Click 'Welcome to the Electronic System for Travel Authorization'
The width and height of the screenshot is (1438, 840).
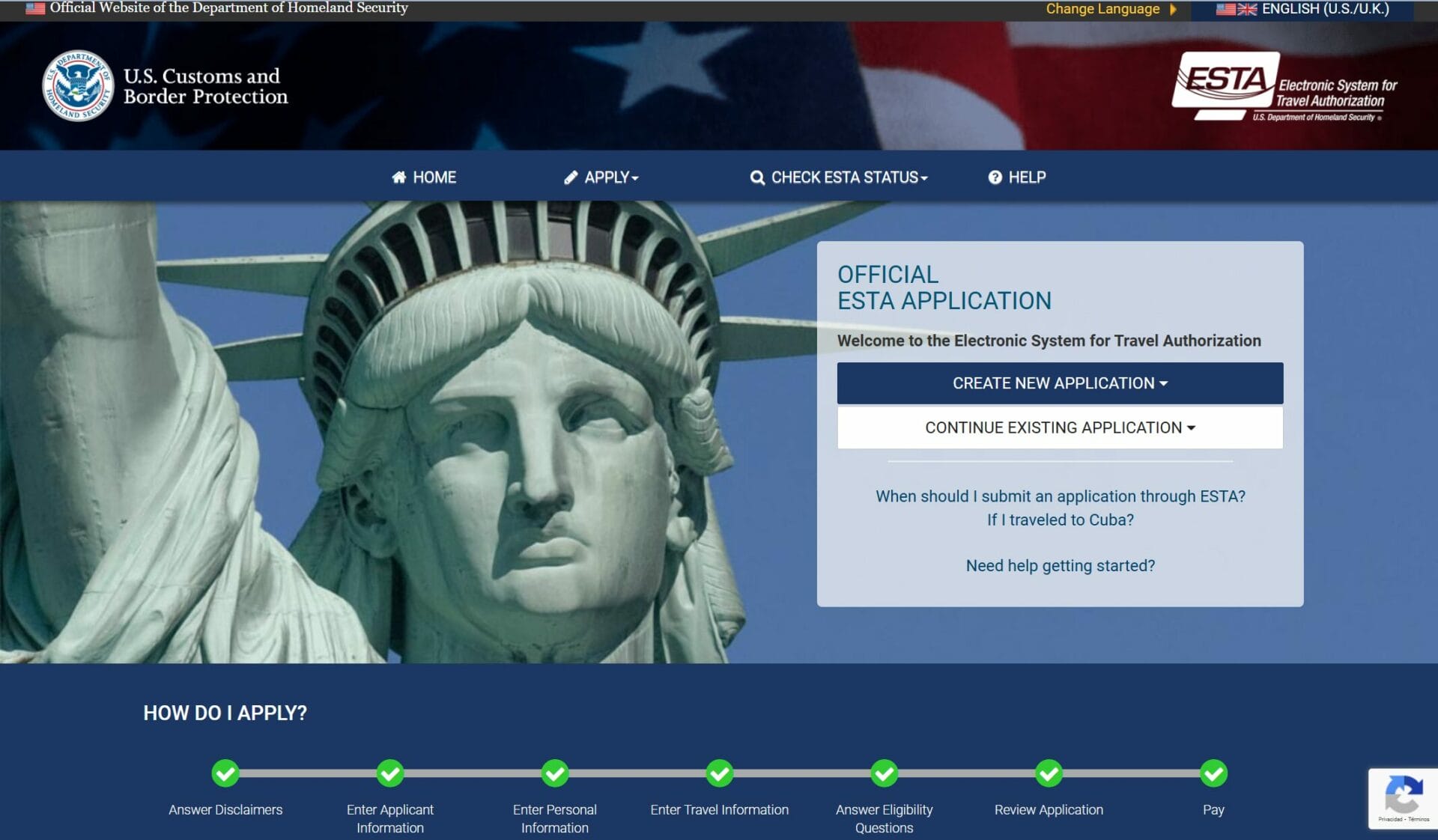1049,341
